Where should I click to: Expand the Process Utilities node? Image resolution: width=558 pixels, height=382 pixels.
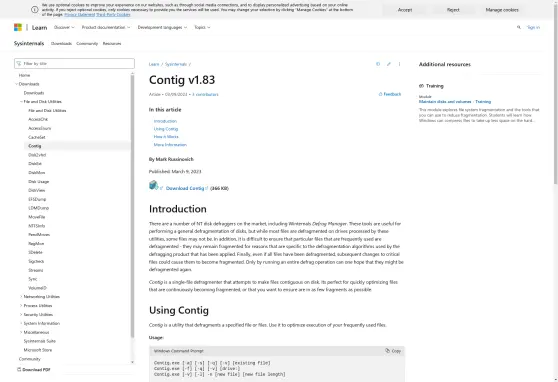(21, 305)
